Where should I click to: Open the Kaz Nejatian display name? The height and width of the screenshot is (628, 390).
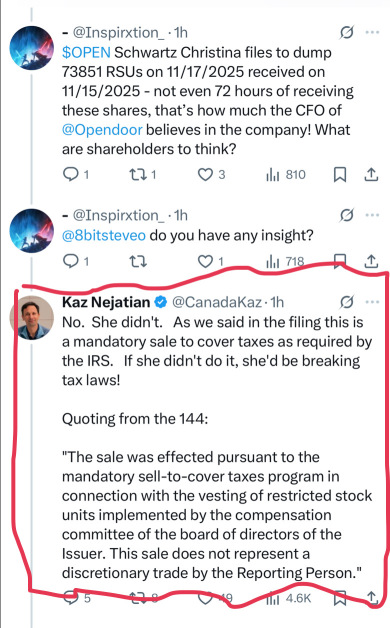pyautogui.click(x=106, y=302)
